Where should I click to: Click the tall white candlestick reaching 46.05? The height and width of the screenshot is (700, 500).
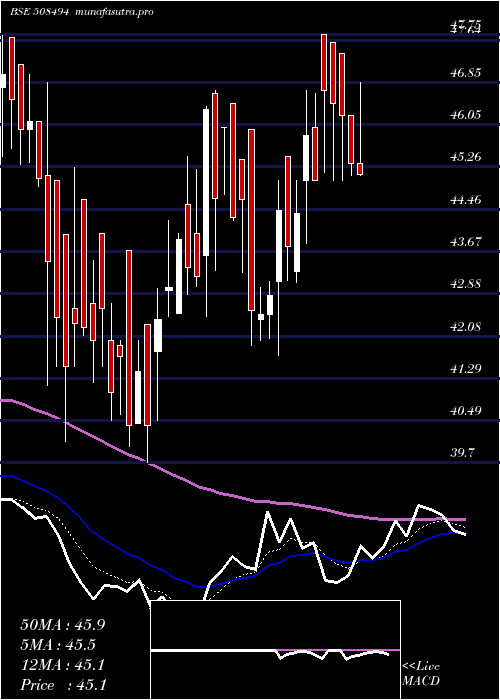(x=206, y=182)
